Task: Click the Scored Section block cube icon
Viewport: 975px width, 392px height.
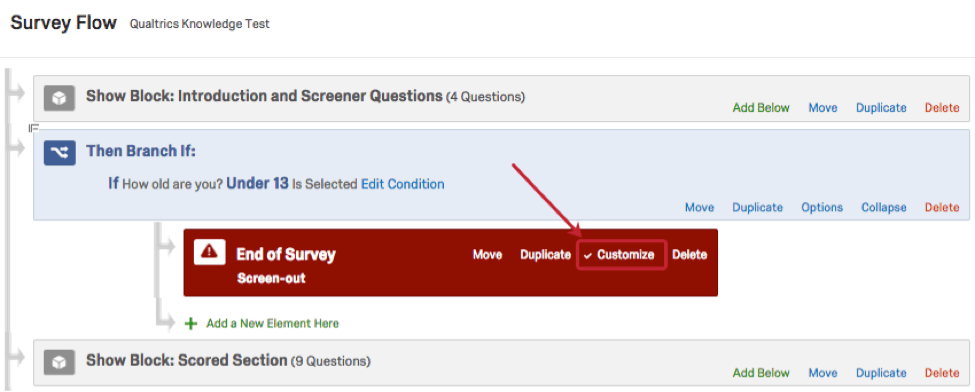Action: click(x=59, y=362)
